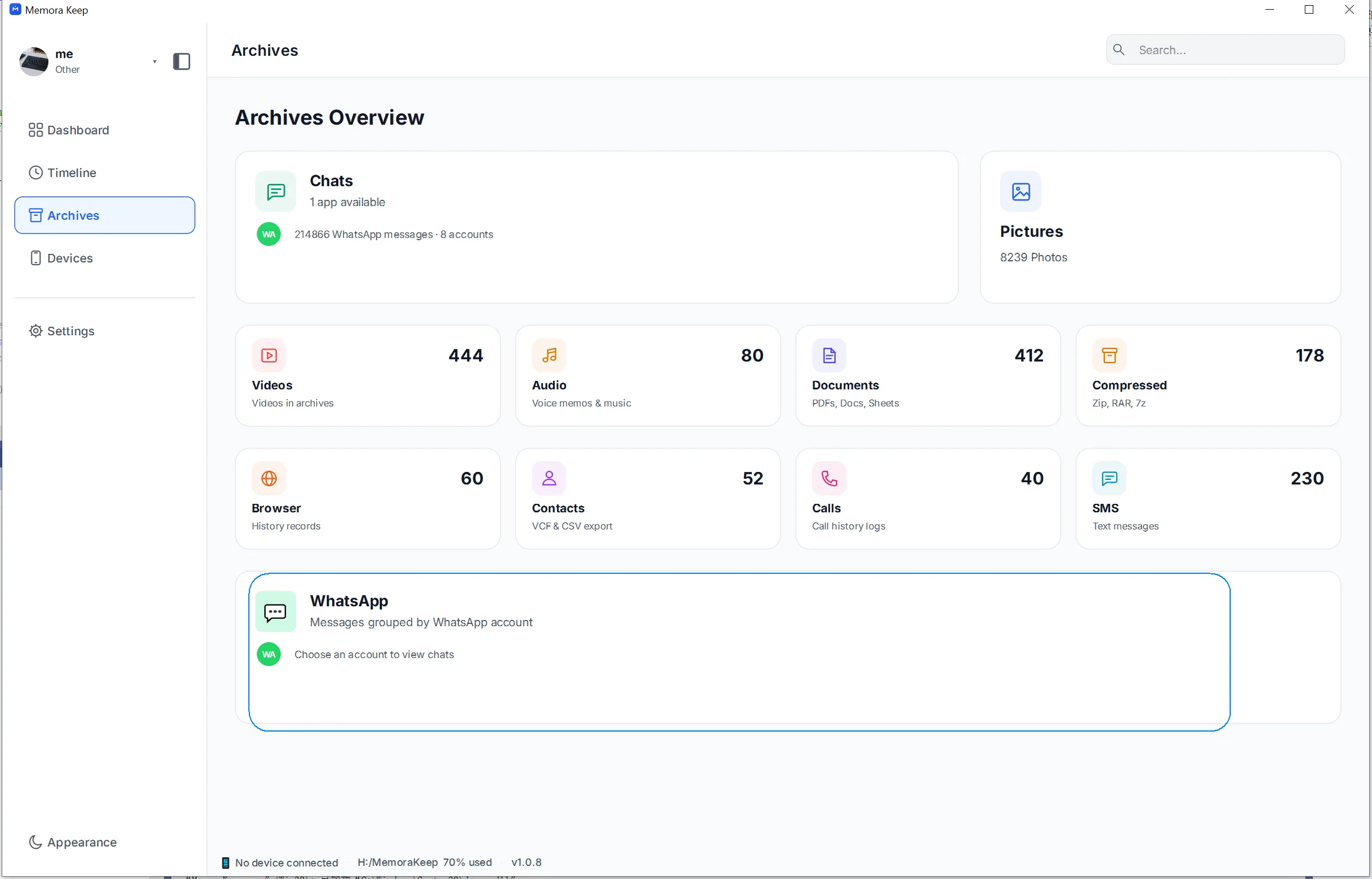Screen dimensions: 1372x879
Task: Click the Browser globe icon
Action: click(269, 478)
